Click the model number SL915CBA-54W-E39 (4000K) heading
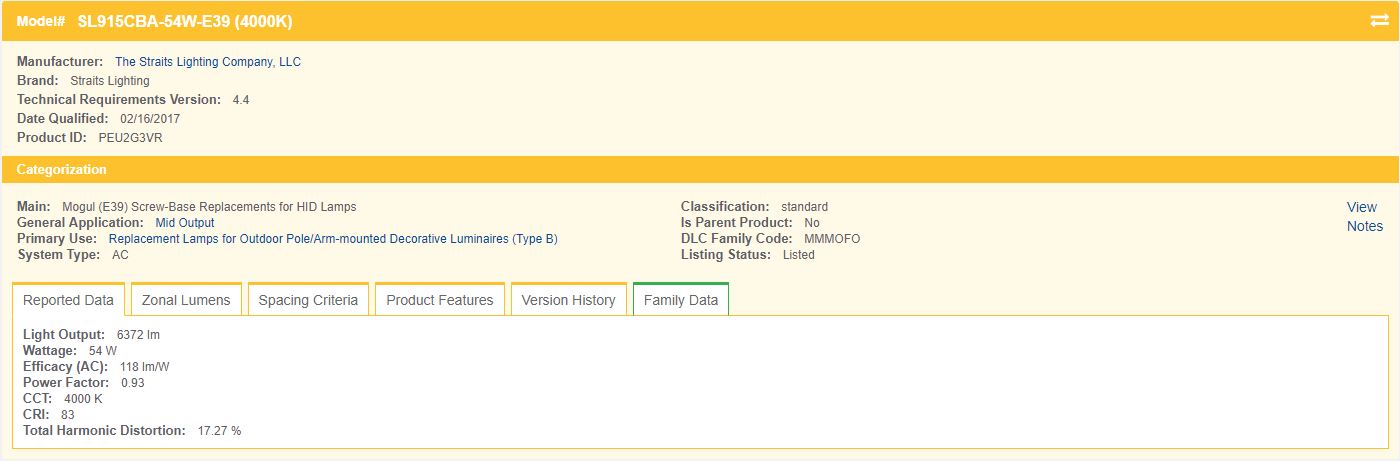 185,21
